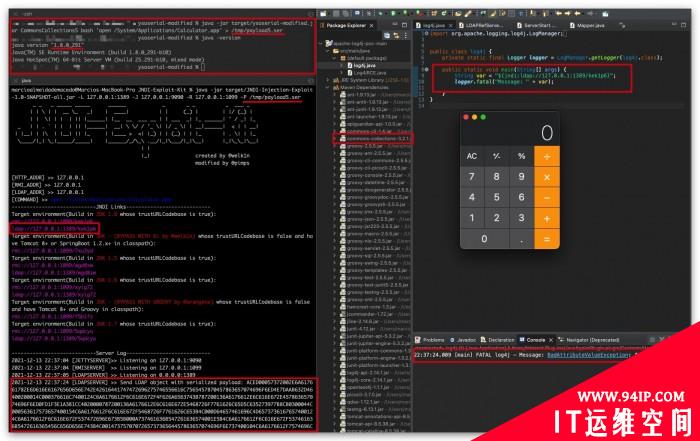Screen dimensions: 700x441
Task: Click digit 3 on the Calculator
Action: [x=521, y=219]
